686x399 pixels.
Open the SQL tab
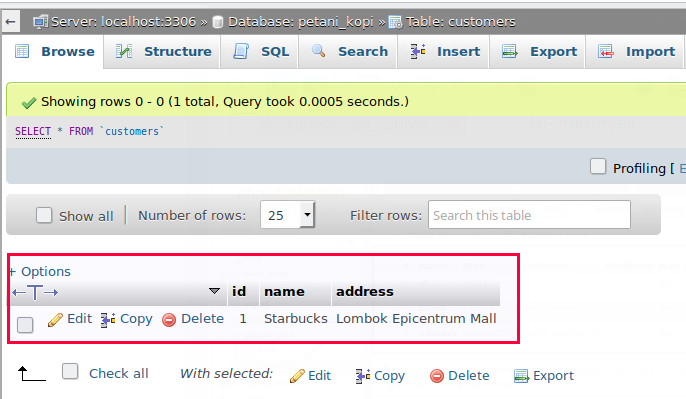click(x=261, y=52)
